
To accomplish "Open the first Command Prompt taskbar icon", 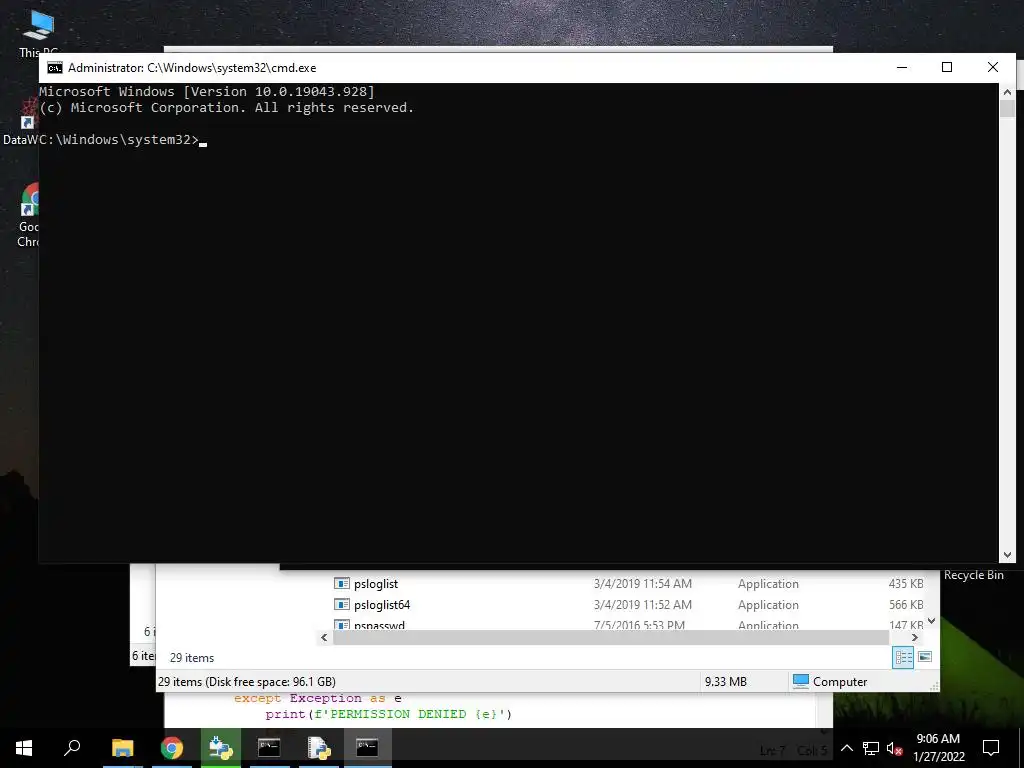I will [269, 748].
